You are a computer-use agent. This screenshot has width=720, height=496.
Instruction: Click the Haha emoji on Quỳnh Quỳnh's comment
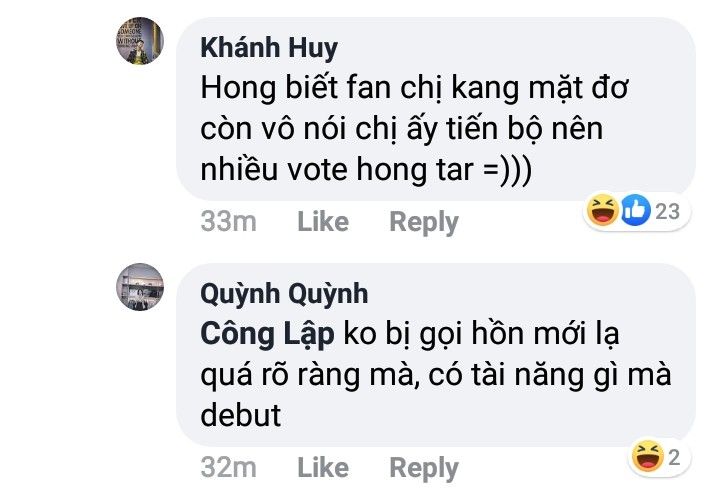pyautogui.click(x=648, y=458)
